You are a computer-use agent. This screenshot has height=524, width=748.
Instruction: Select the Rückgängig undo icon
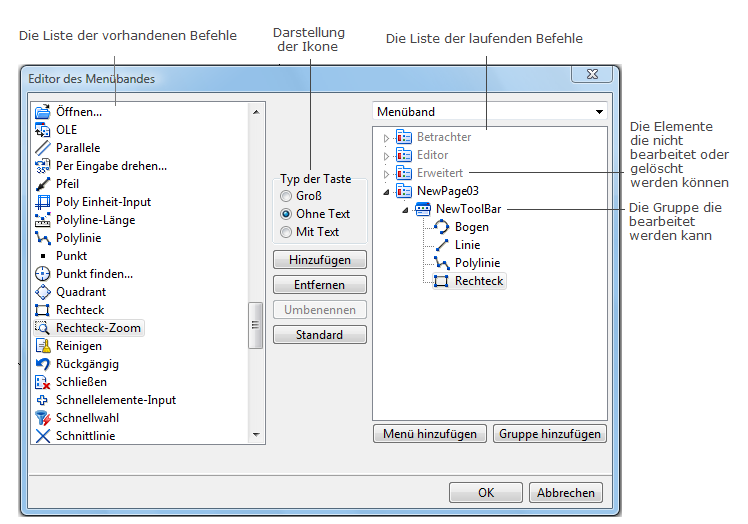pyautogui.click(x=43, y=364)
